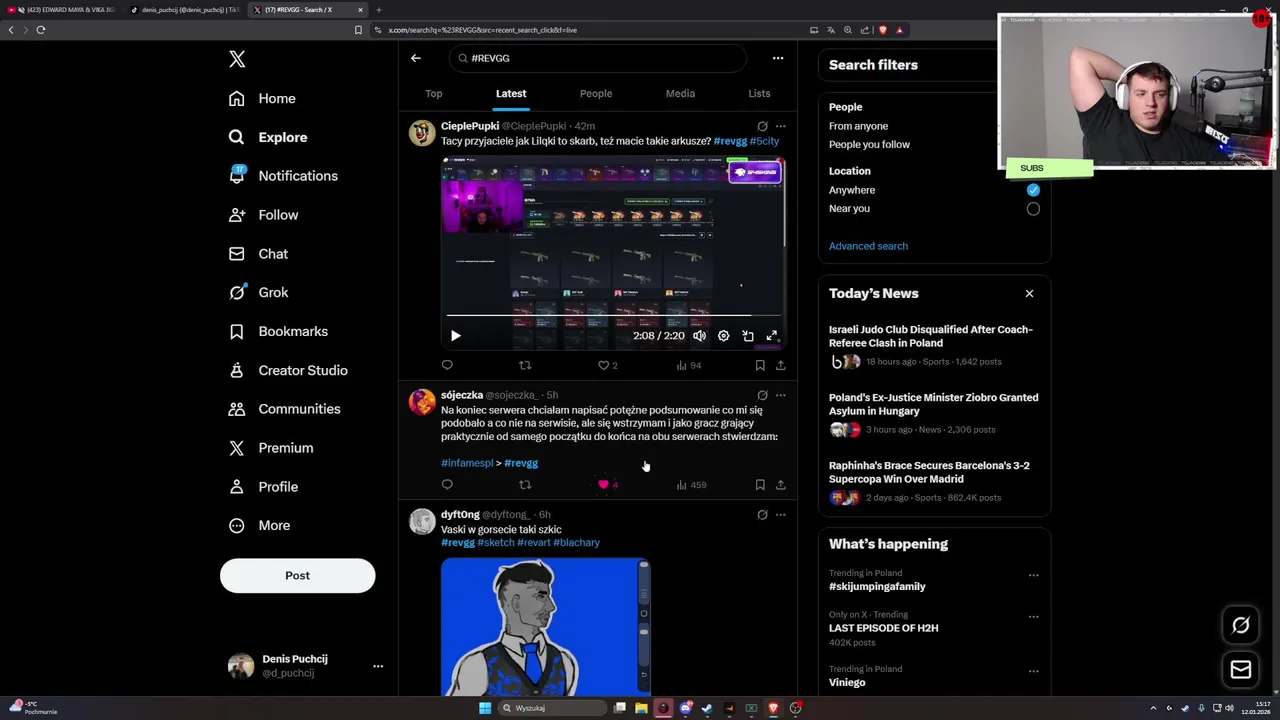Switch to the Top tab
This screenshot has width=1280, height=720.
tap(433, 94)
